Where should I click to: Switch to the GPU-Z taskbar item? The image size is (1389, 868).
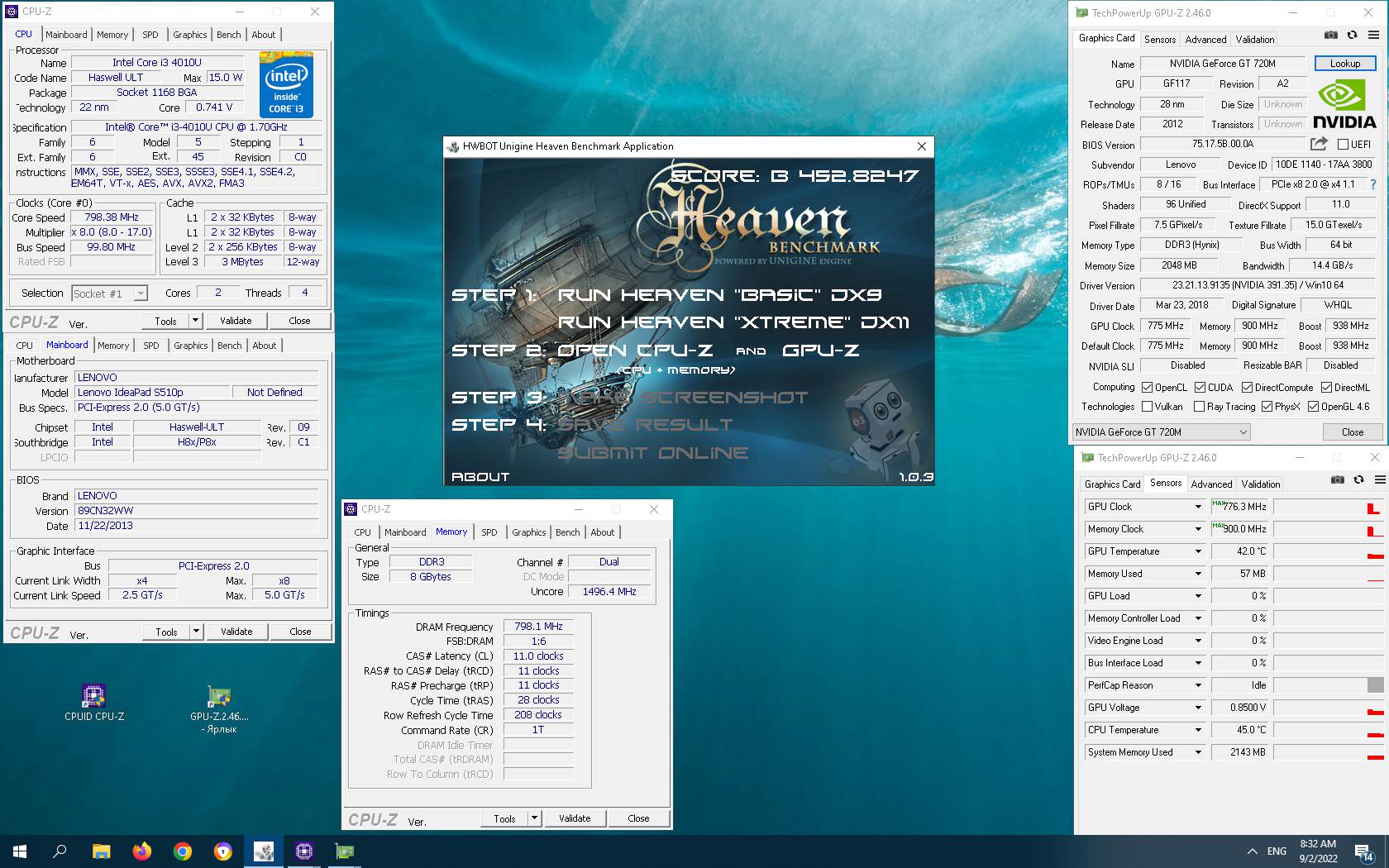[x=345, y=851]
